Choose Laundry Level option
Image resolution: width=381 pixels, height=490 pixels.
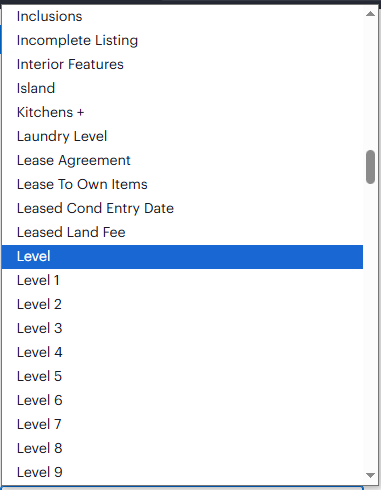[182, 136]
